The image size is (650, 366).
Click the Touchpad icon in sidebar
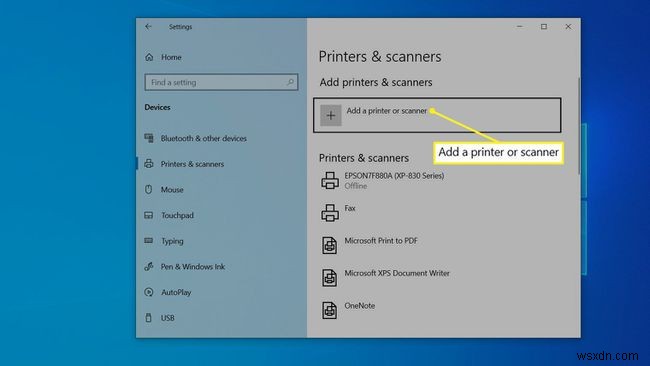pyautogui.click(x=149, y=215)
